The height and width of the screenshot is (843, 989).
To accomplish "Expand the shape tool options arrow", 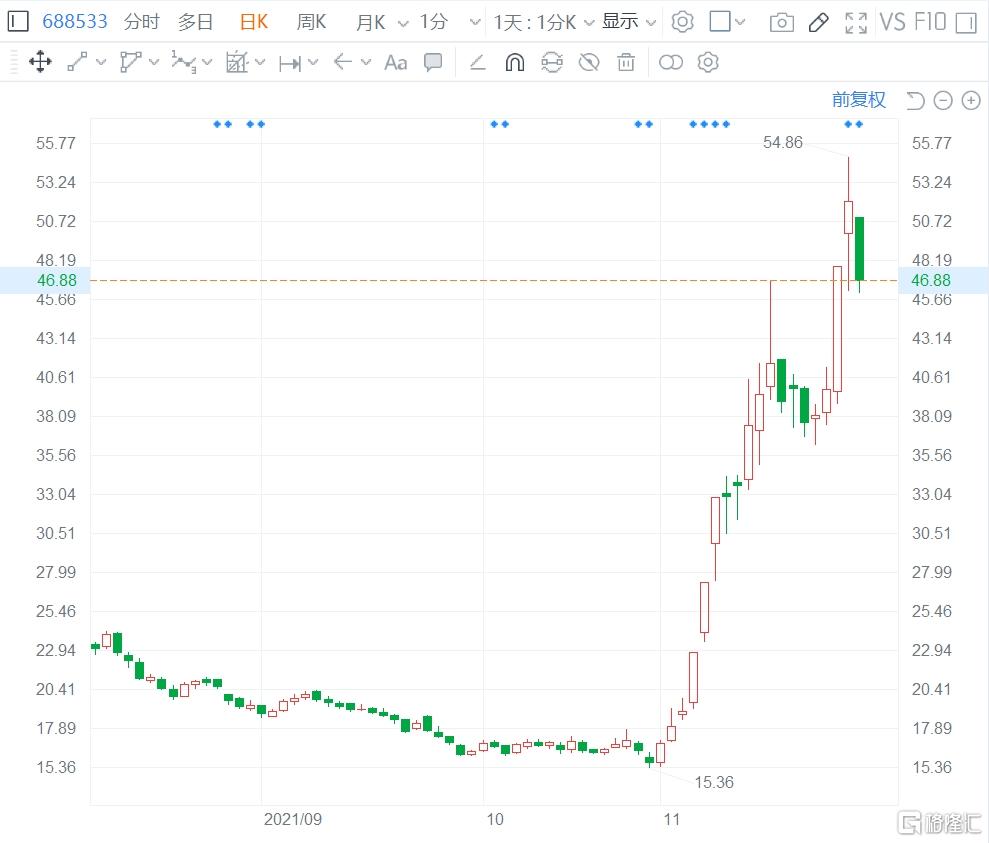I will [154, 62].
